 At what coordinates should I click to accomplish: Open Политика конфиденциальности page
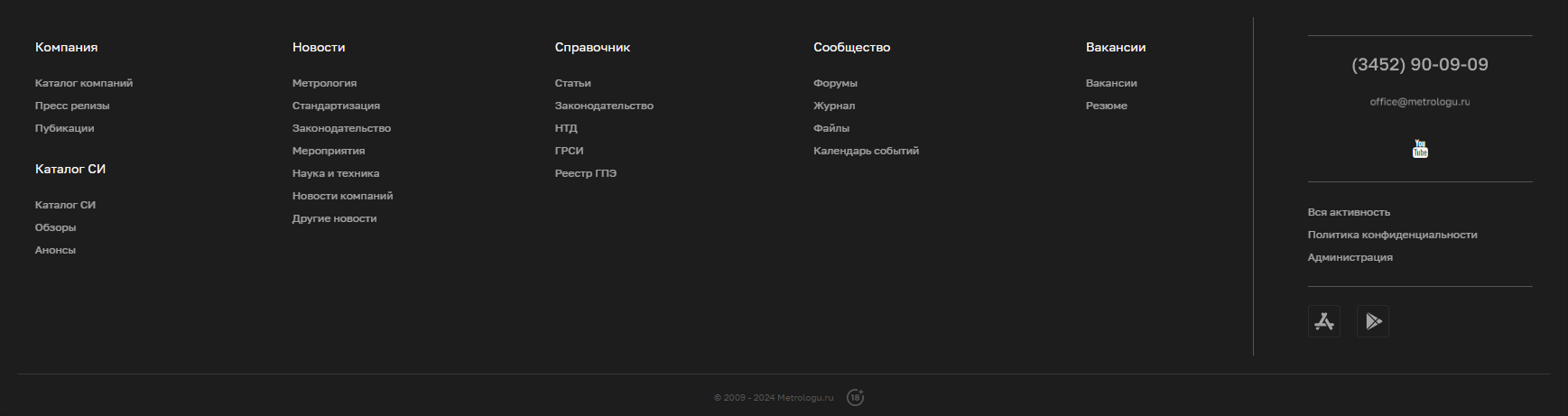pos(1392,235)
